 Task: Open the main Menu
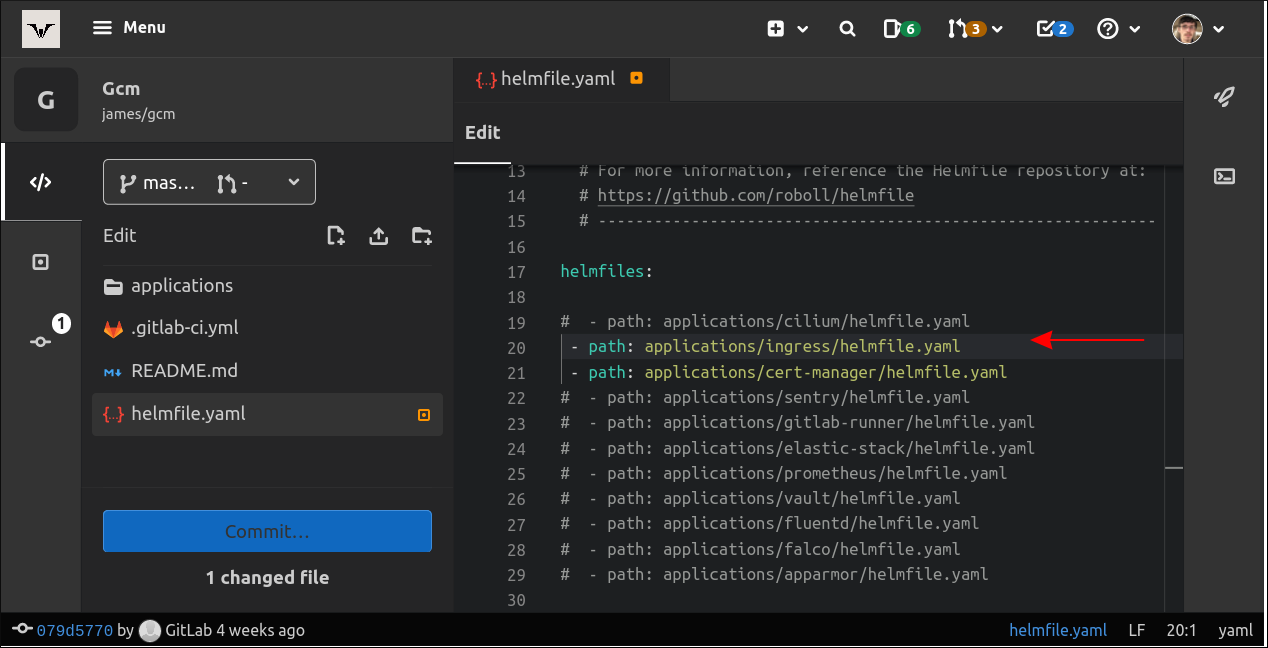(x=129, y=28)
